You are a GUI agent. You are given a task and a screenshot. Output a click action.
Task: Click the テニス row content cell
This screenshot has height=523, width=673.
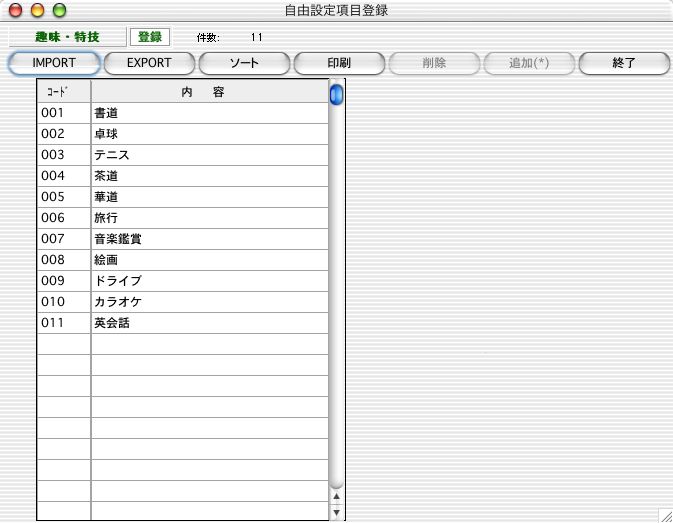point(209,155)
